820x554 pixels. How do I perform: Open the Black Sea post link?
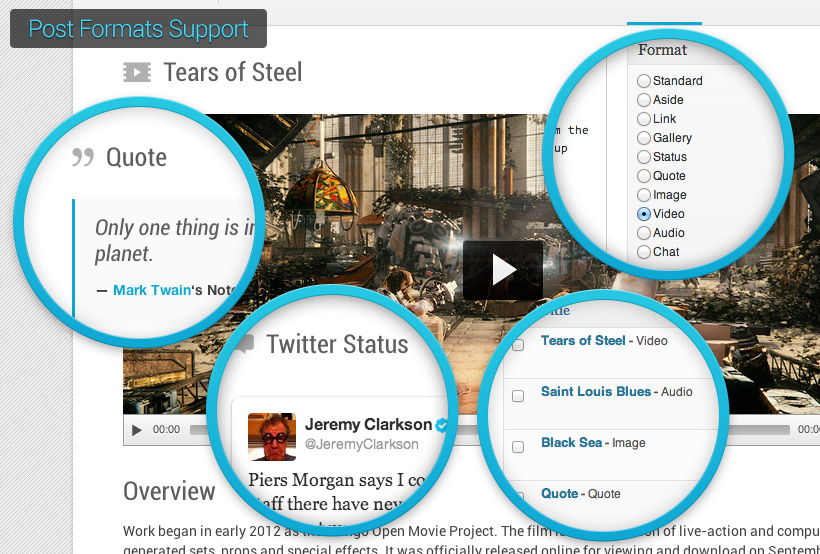(x=571, y=443)
